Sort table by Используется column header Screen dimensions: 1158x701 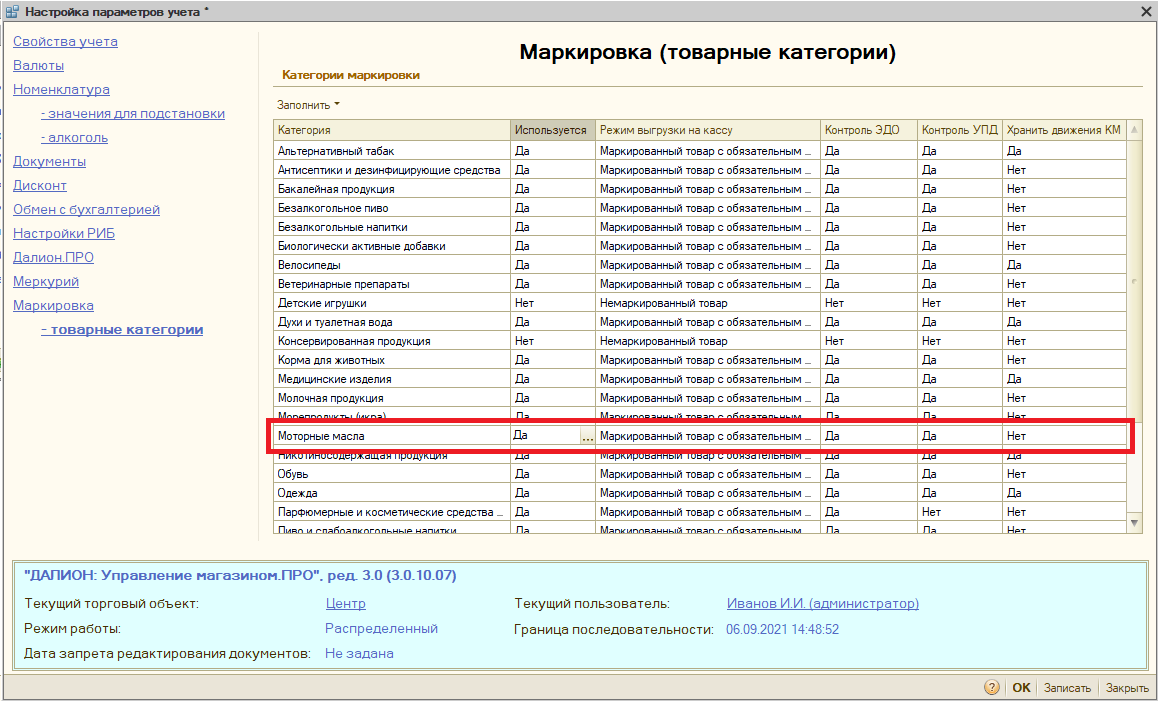(x=552, y=131)
